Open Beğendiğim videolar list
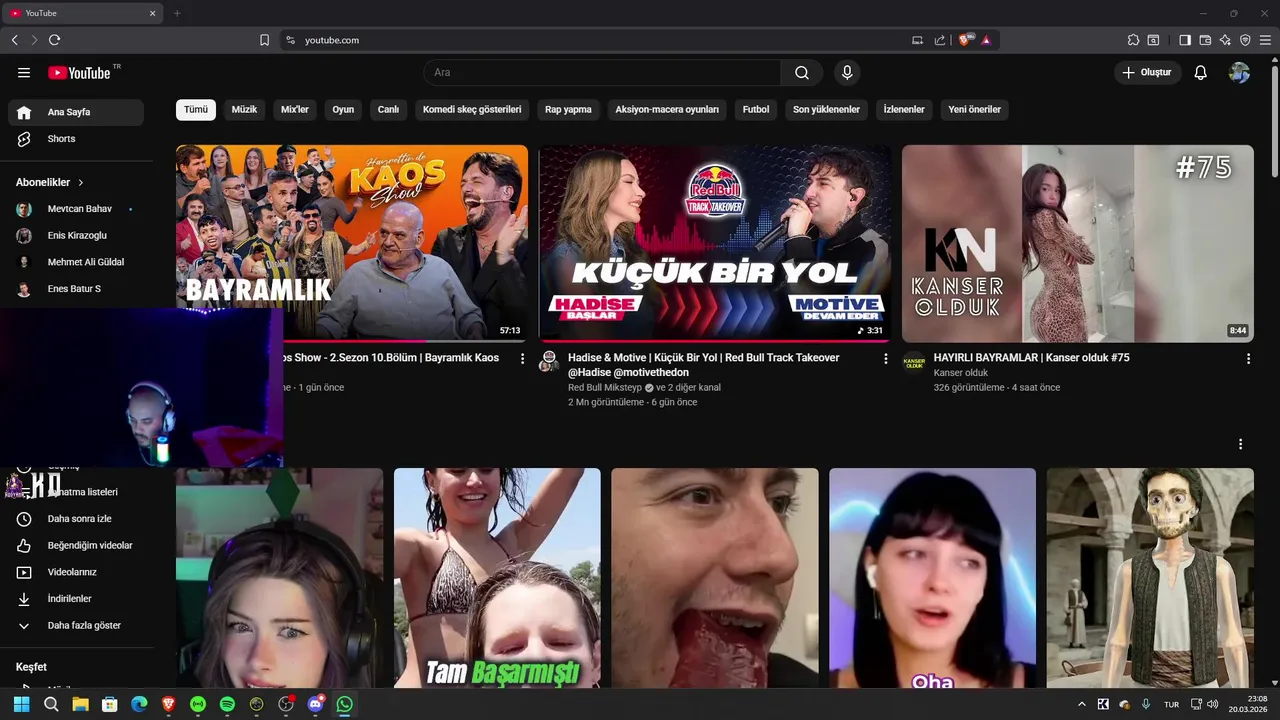1280x720 pixels. coord(76,546)
